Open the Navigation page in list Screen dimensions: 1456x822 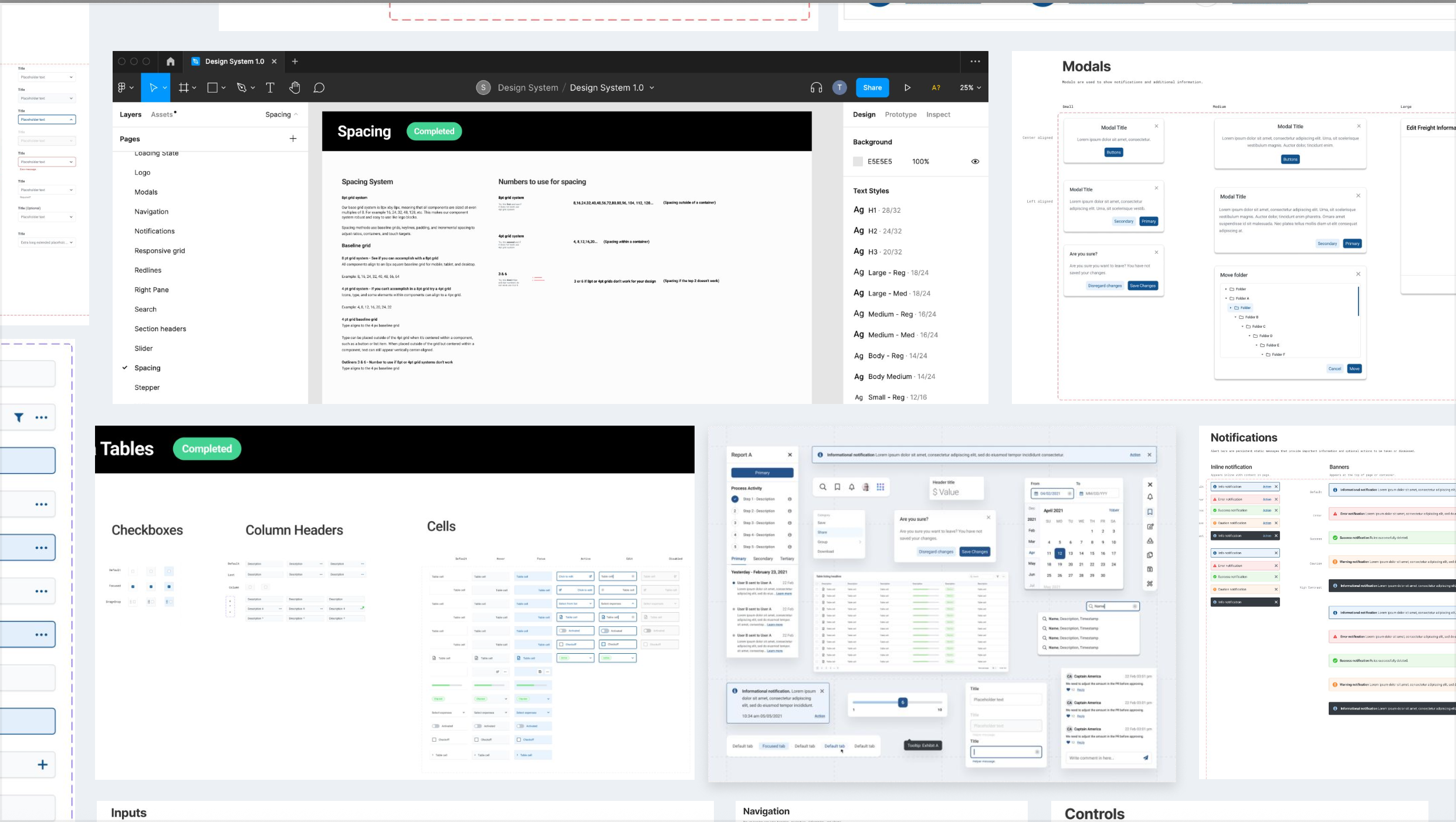click(151, 212)
